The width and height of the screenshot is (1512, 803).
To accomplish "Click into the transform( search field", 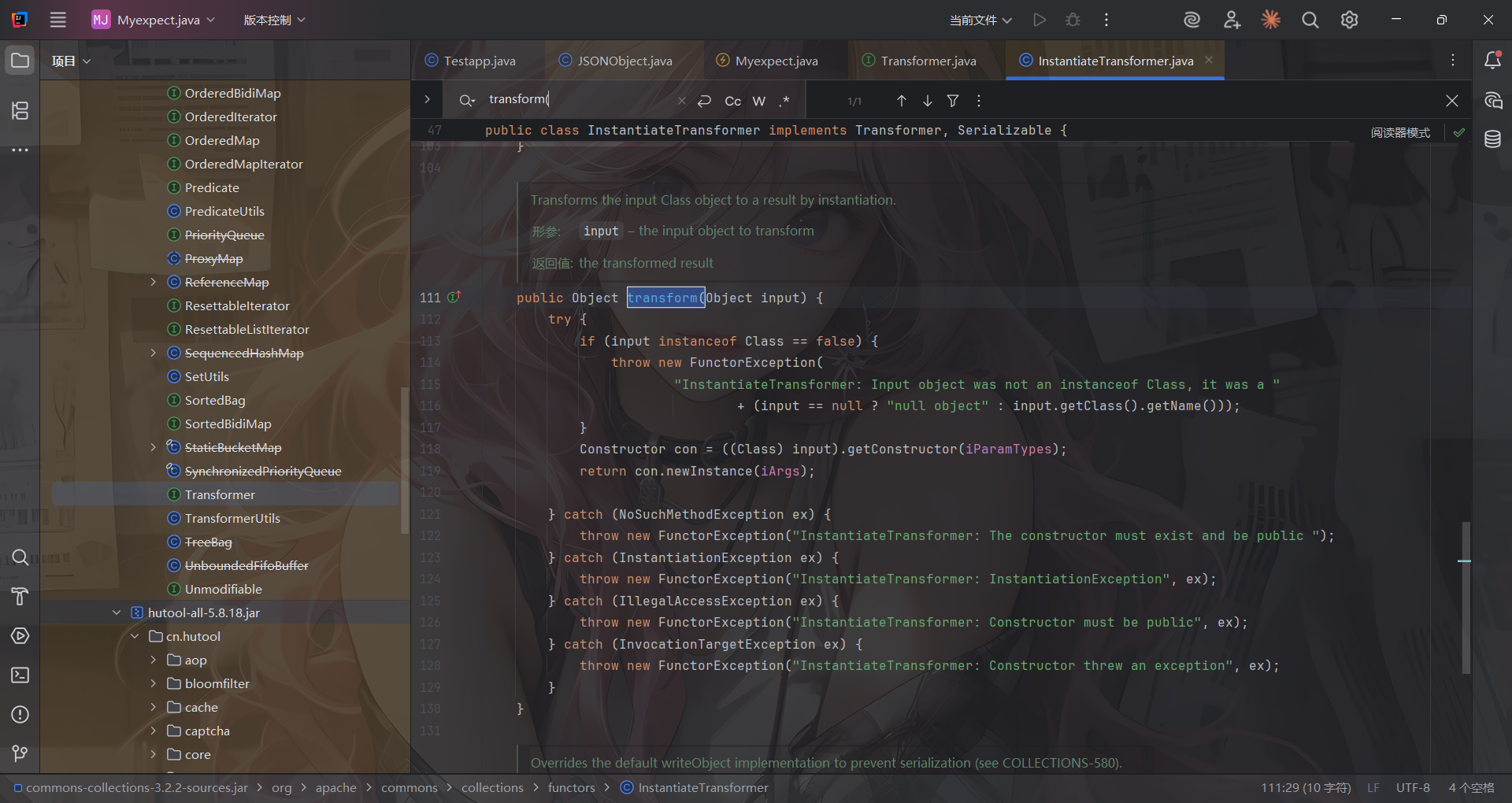I will (579, 99).
